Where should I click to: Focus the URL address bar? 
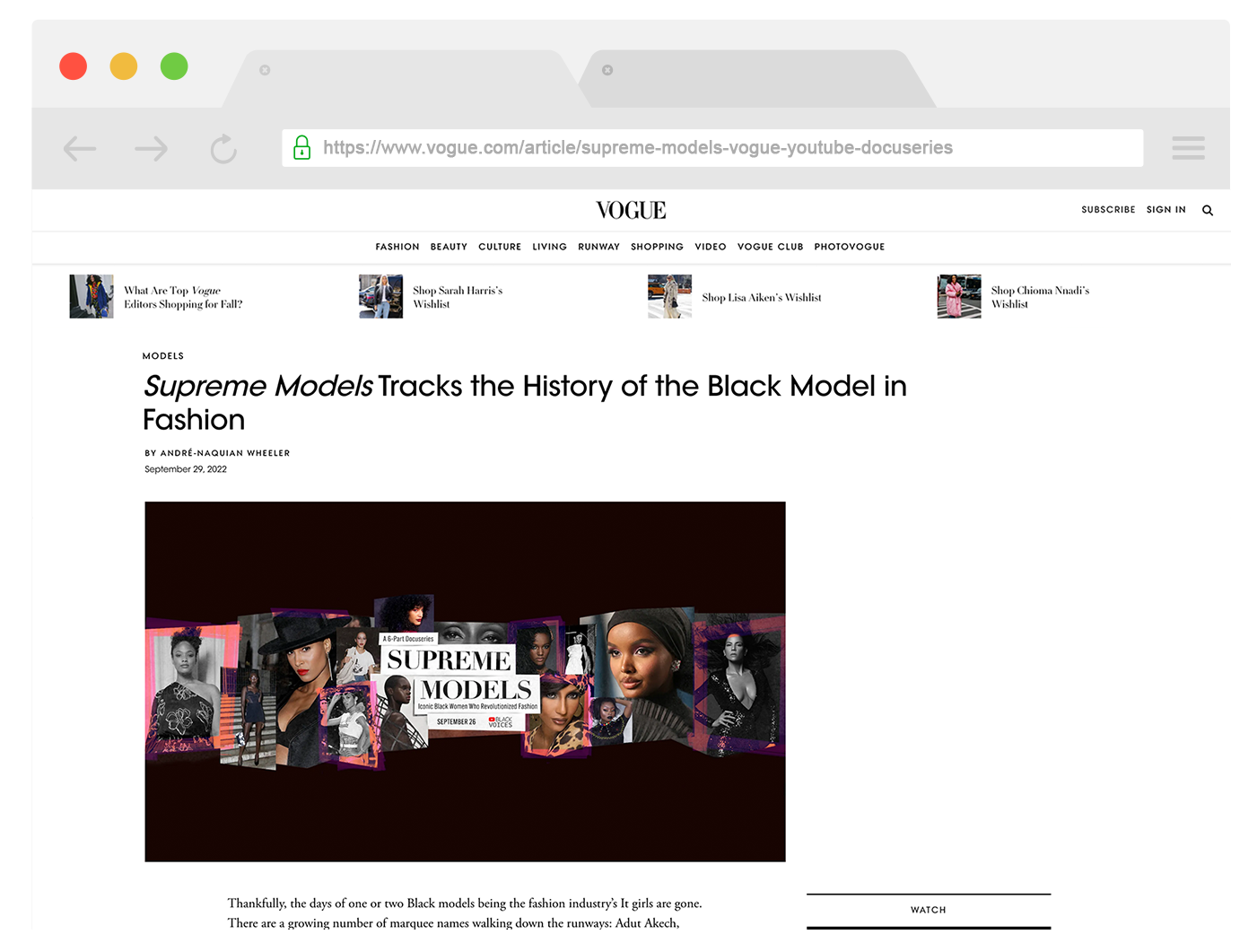point(712,148)
